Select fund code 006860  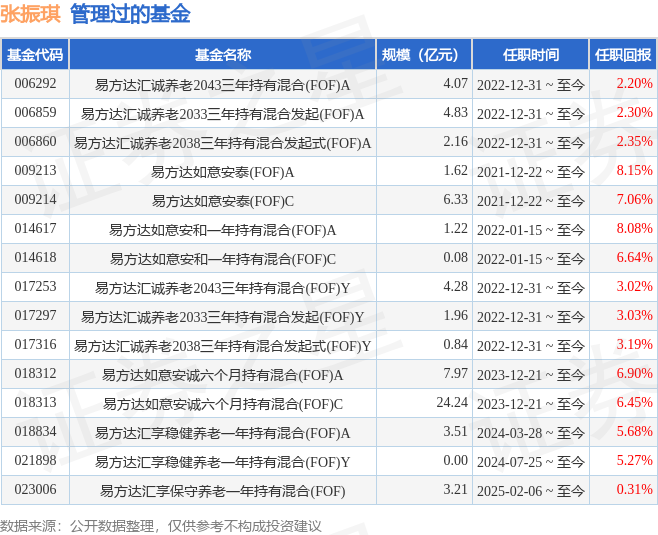pos(35,141)
